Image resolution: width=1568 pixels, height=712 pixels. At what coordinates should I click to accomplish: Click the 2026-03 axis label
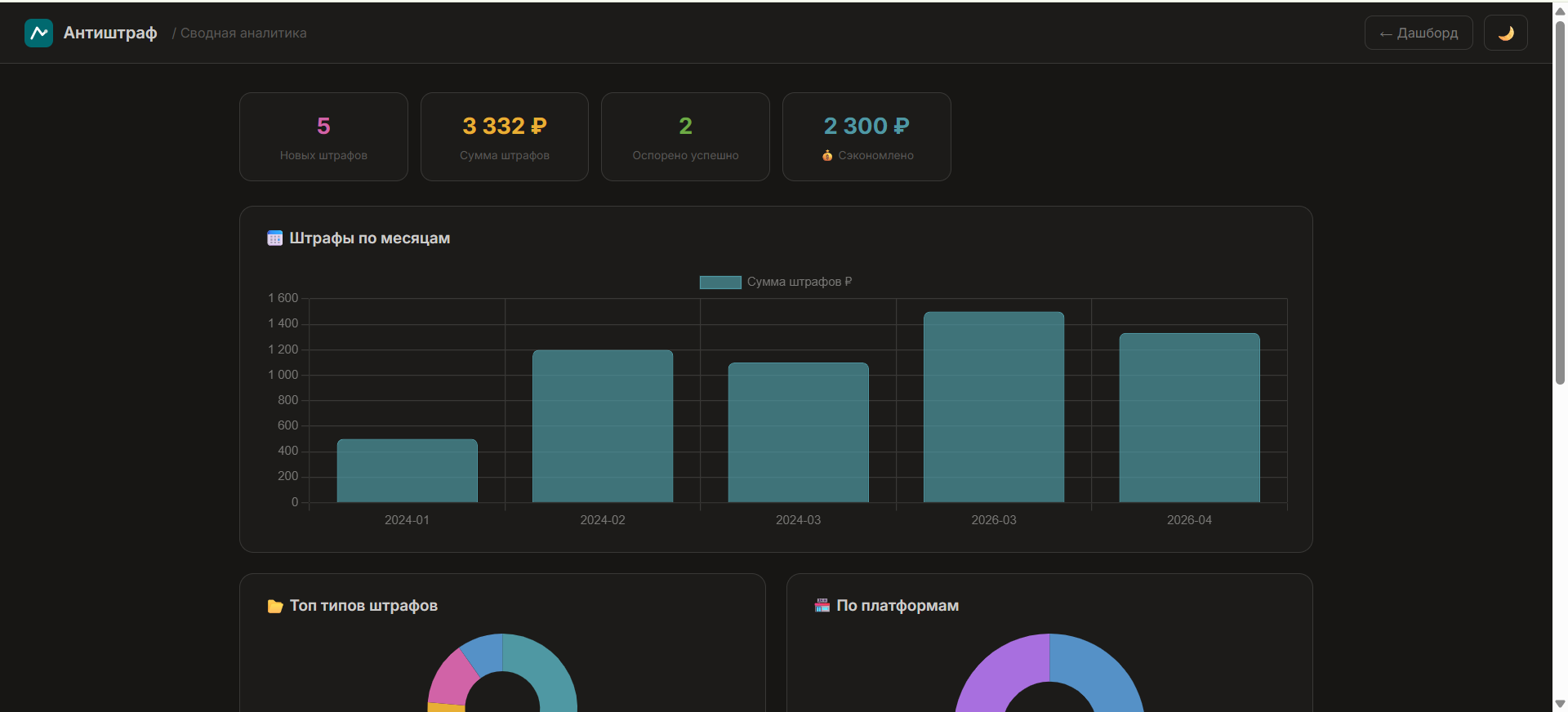coord(994,520)
